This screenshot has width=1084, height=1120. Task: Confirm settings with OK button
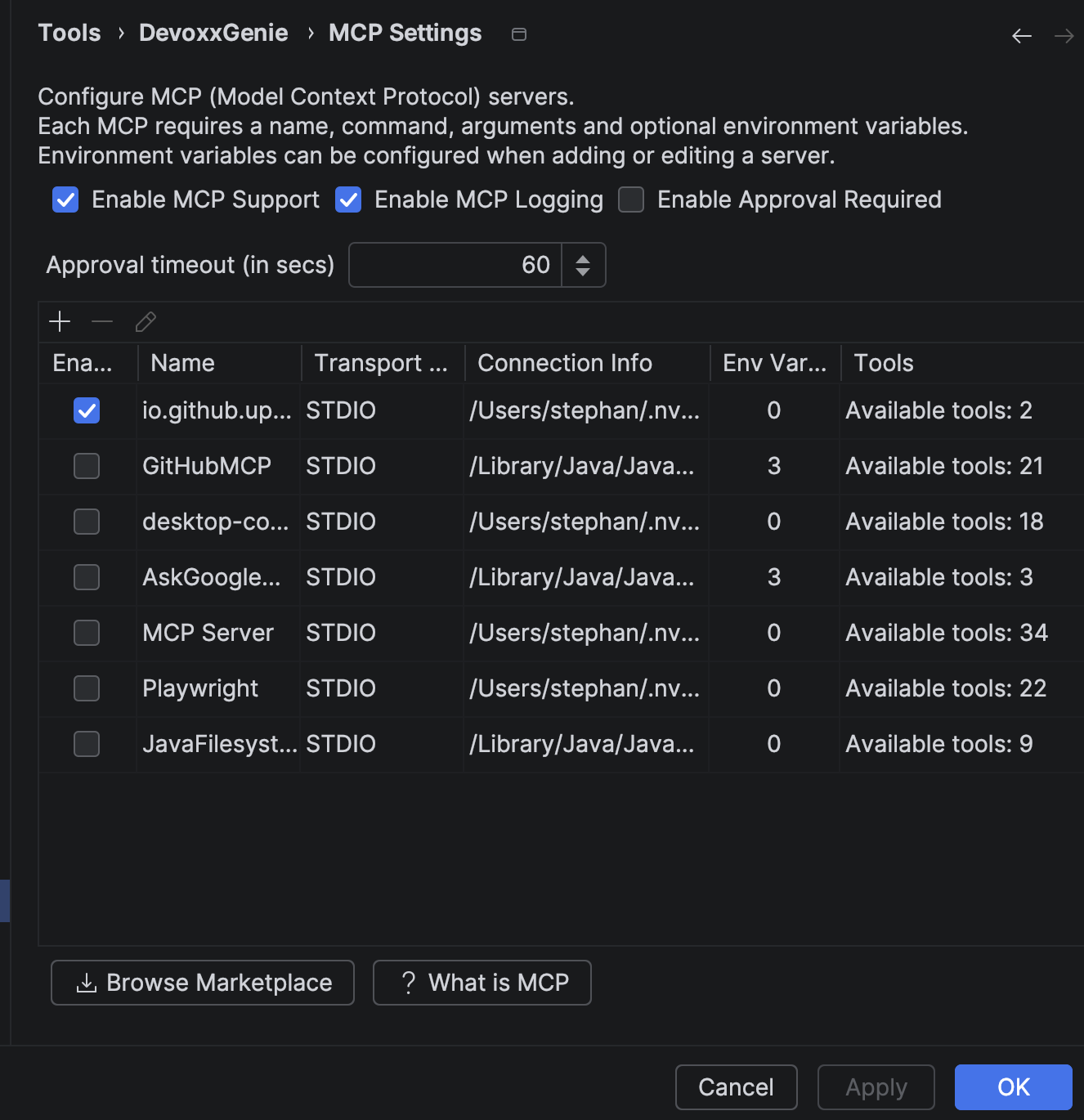tap(1014, 1087)
